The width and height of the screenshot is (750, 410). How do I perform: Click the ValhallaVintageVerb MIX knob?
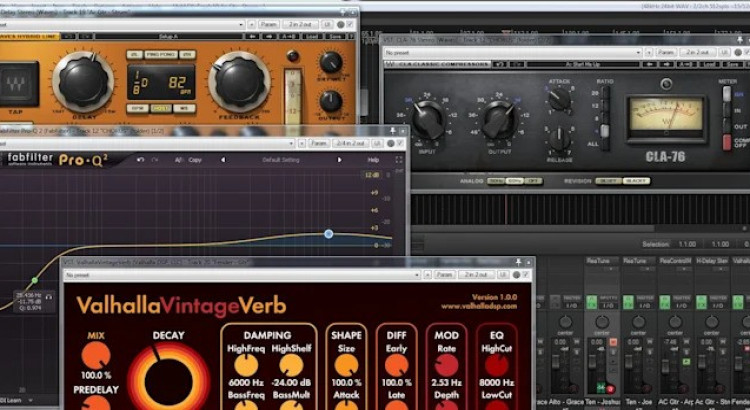tap(95, 358)
